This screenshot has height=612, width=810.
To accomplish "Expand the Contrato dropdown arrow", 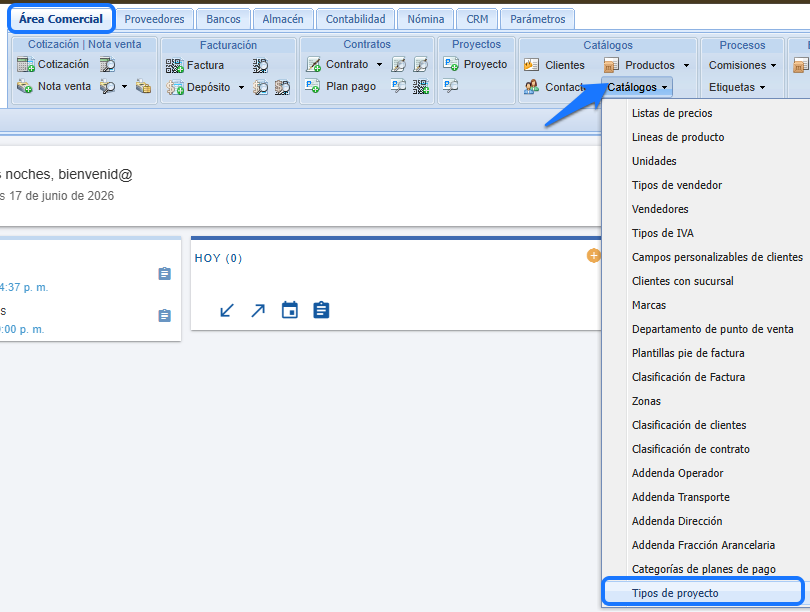I will 379,65.
